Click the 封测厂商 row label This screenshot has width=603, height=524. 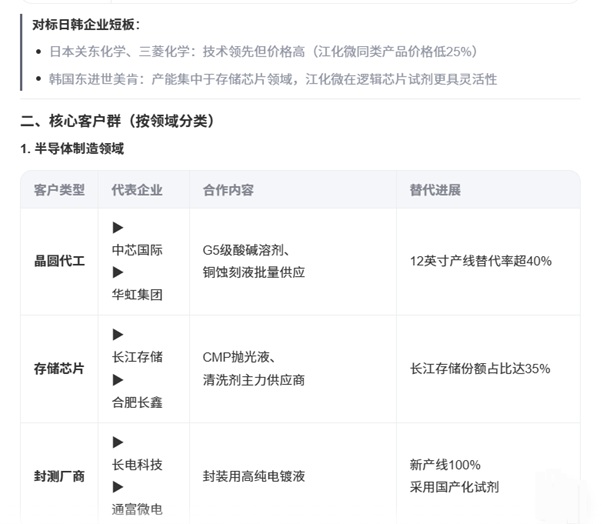[x=59, y=476]
